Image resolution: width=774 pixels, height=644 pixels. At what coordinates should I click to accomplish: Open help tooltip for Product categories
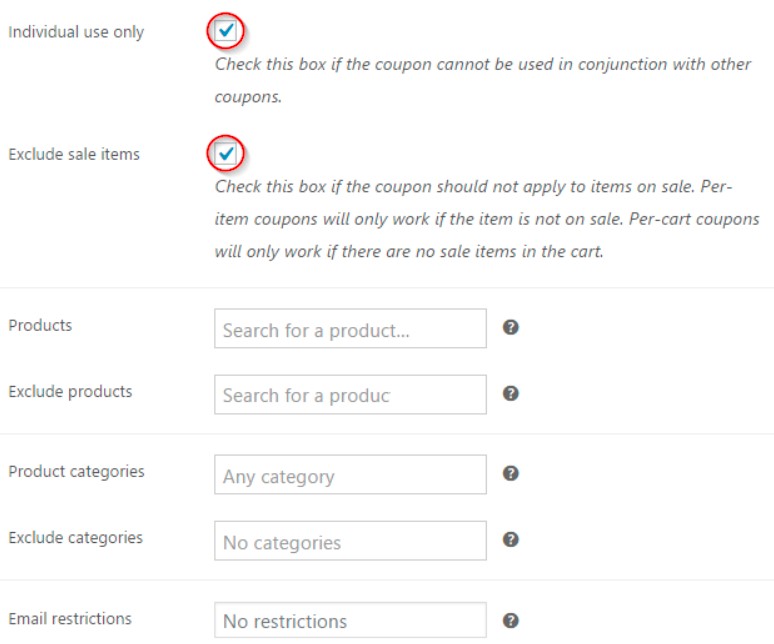pos(510,473)
